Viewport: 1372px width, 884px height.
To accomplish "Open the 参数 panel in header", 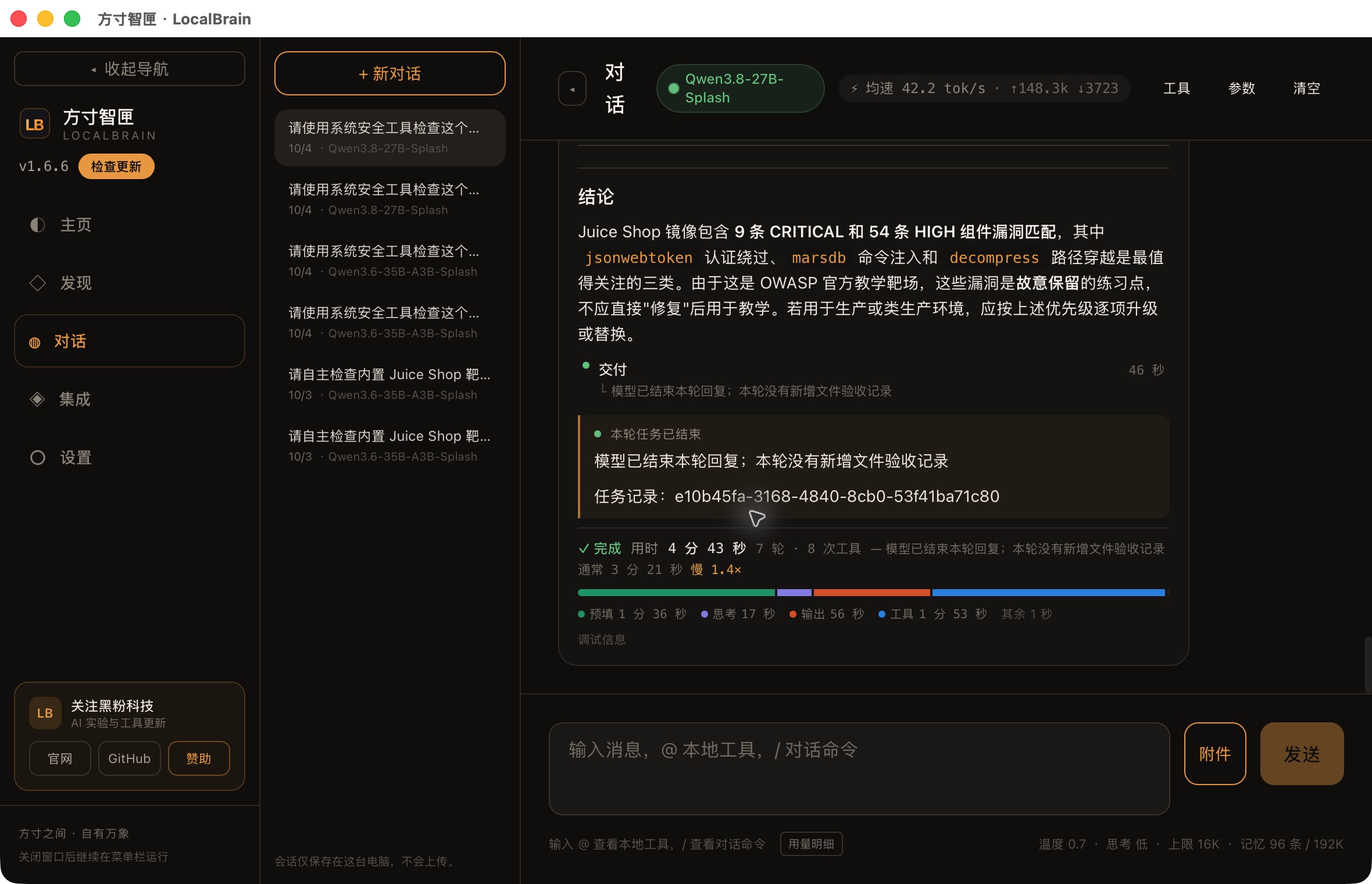I will point(1241,88).
